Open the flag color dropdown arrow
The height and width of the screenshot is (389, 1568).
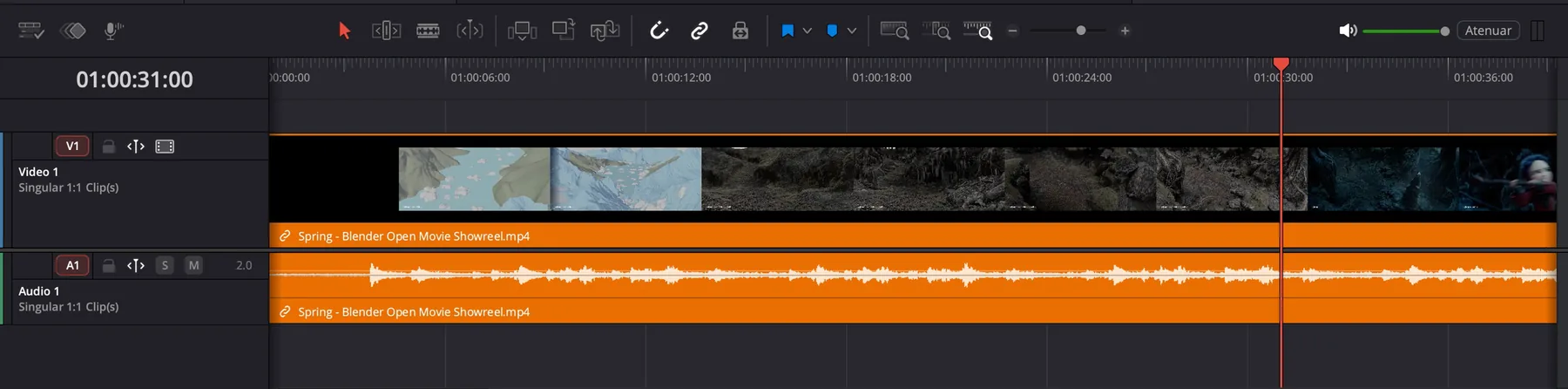(x=808, y=31)
